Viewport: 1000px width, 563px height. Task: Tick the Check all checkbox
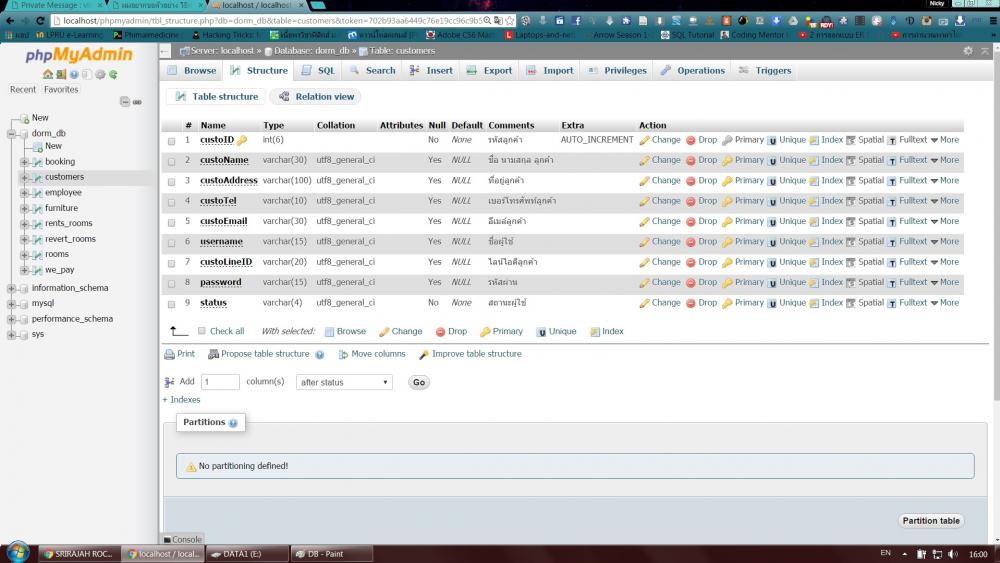coord(202,331)
